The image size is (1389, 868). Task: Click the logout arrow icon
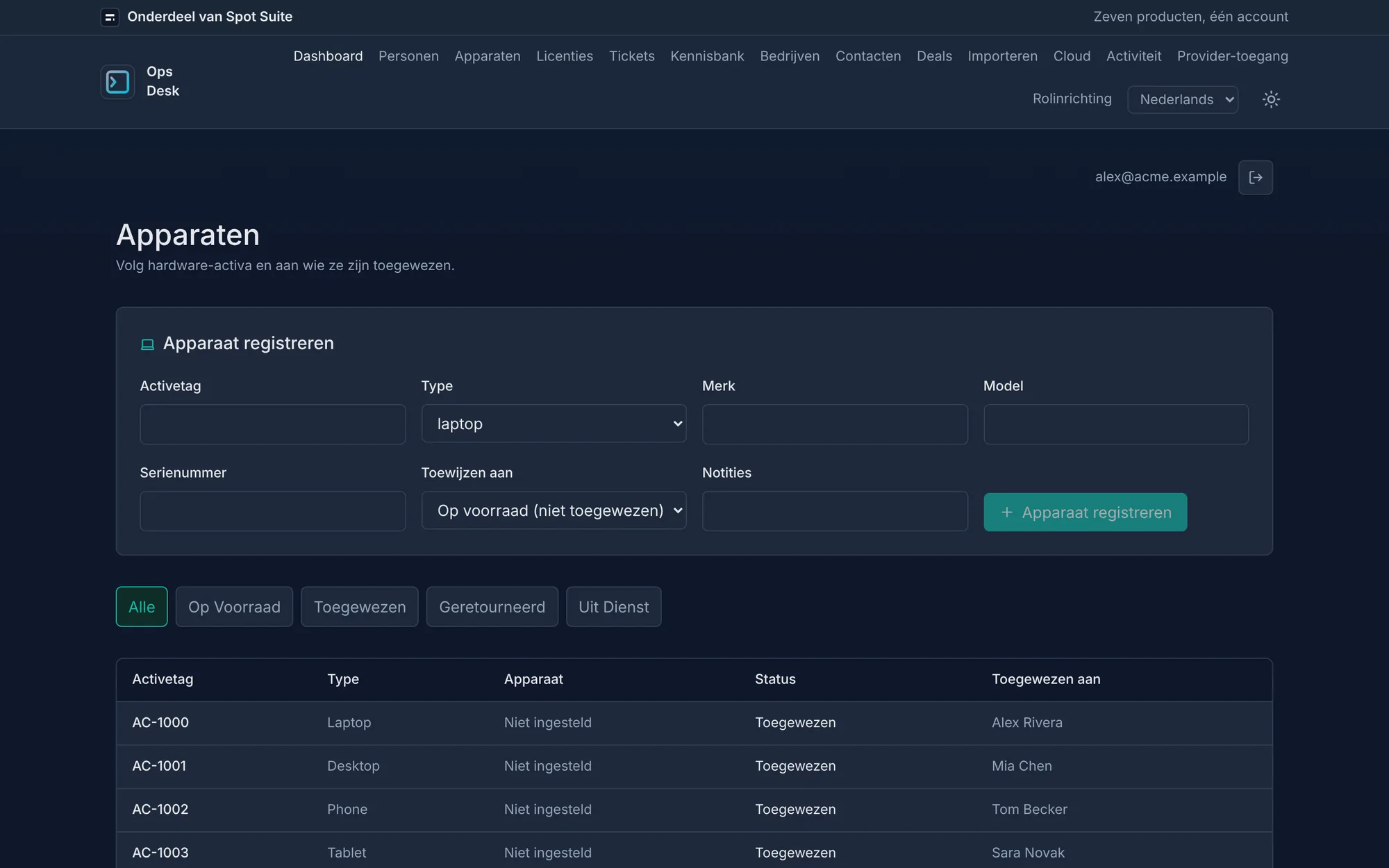tap(1256, 177)
